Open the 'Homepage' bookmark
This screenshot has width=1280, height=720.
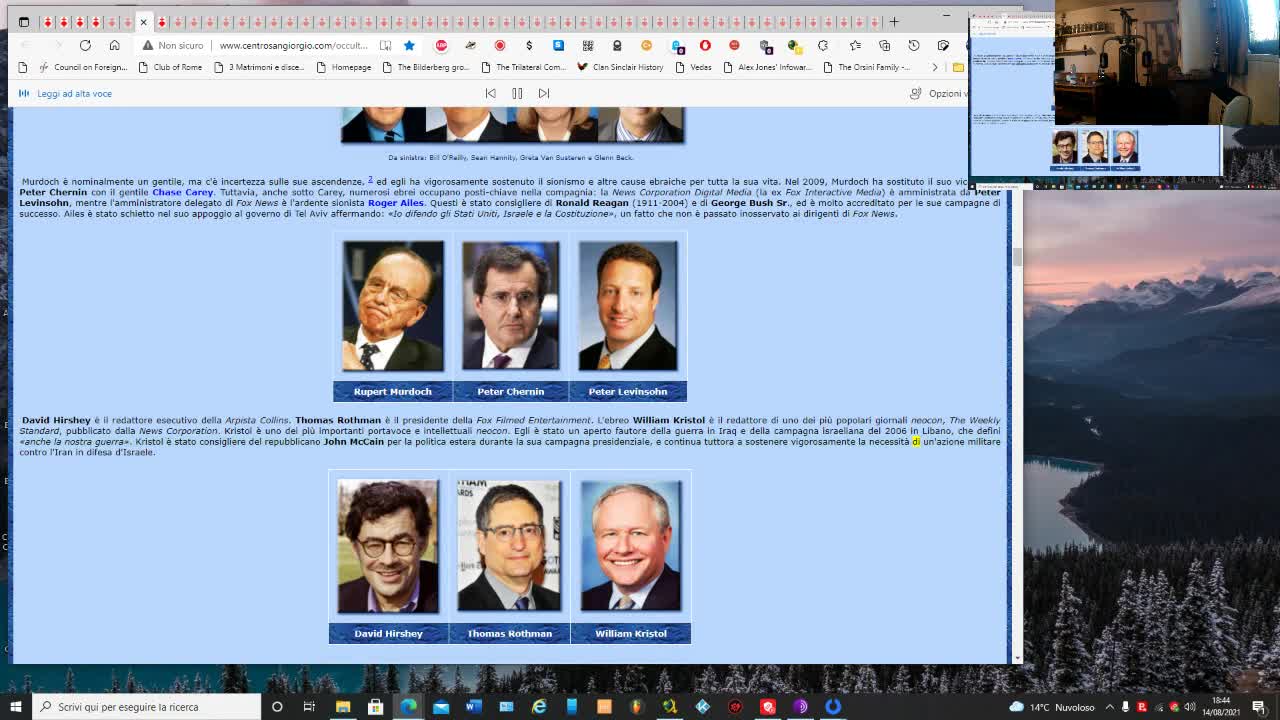[343, 67]
